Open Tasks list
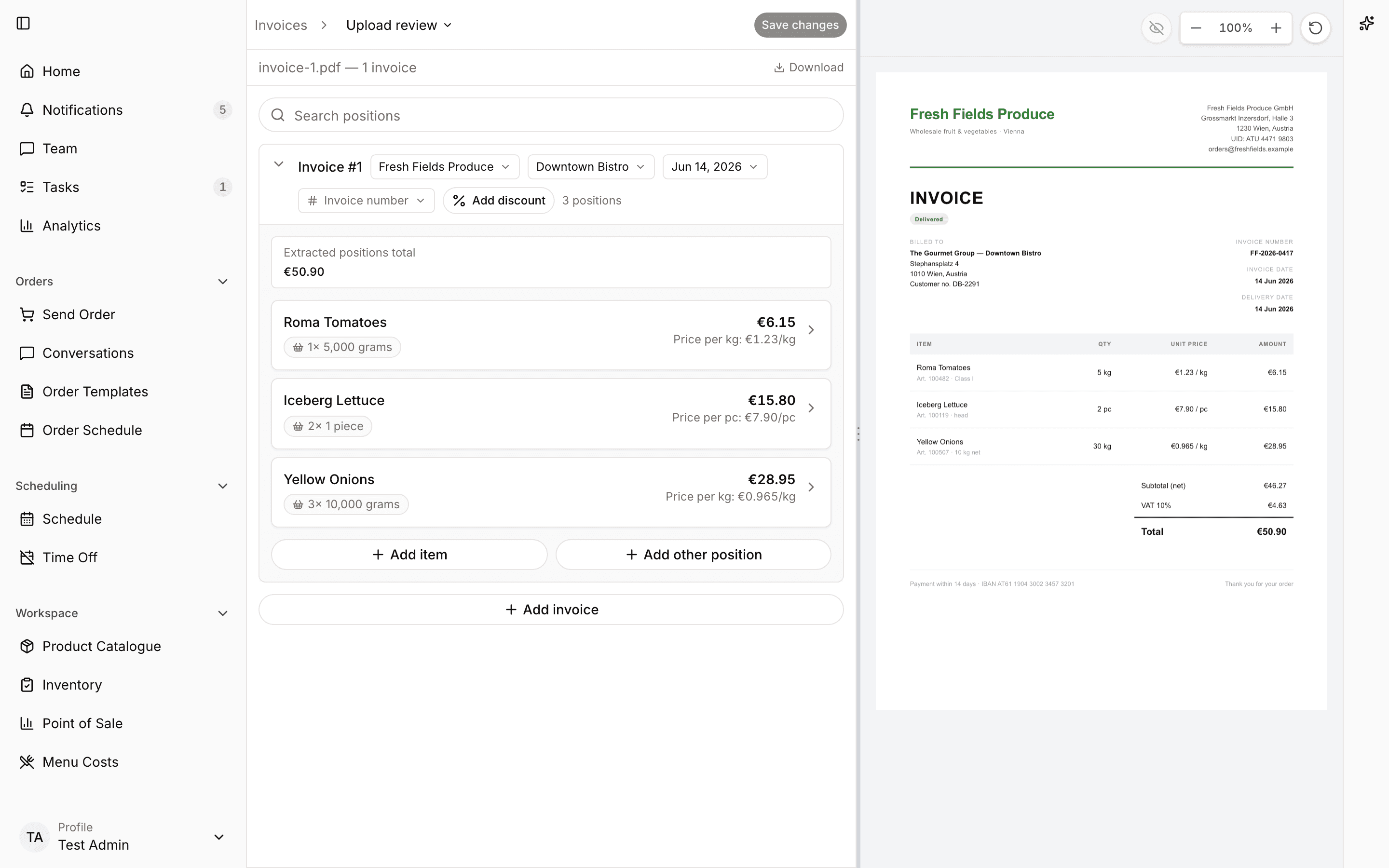The height and width of the screenshot is (868, 1389). [x=123, y=187]
